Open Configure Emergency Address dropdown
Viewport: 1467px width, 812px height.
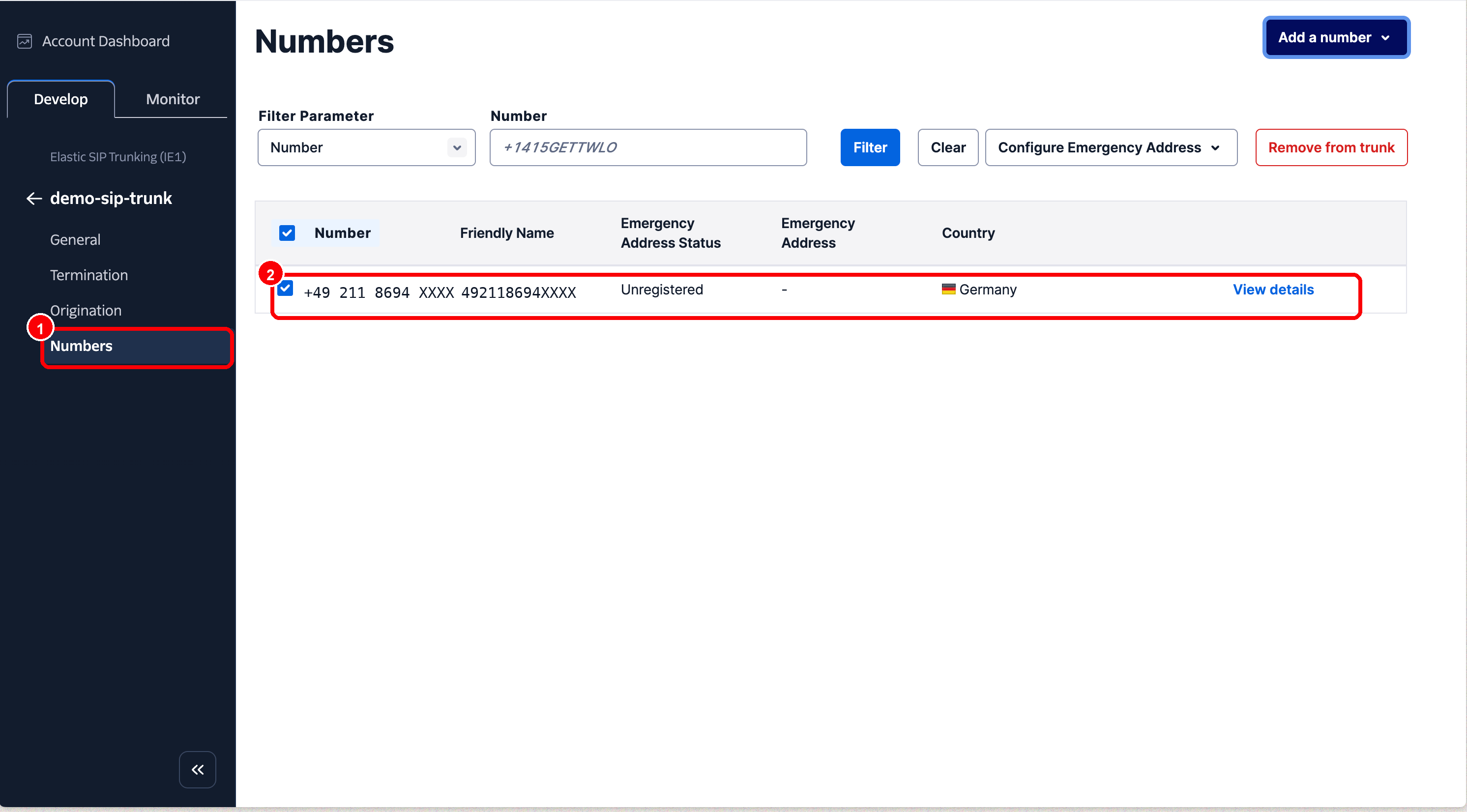tap(1111, 147)
